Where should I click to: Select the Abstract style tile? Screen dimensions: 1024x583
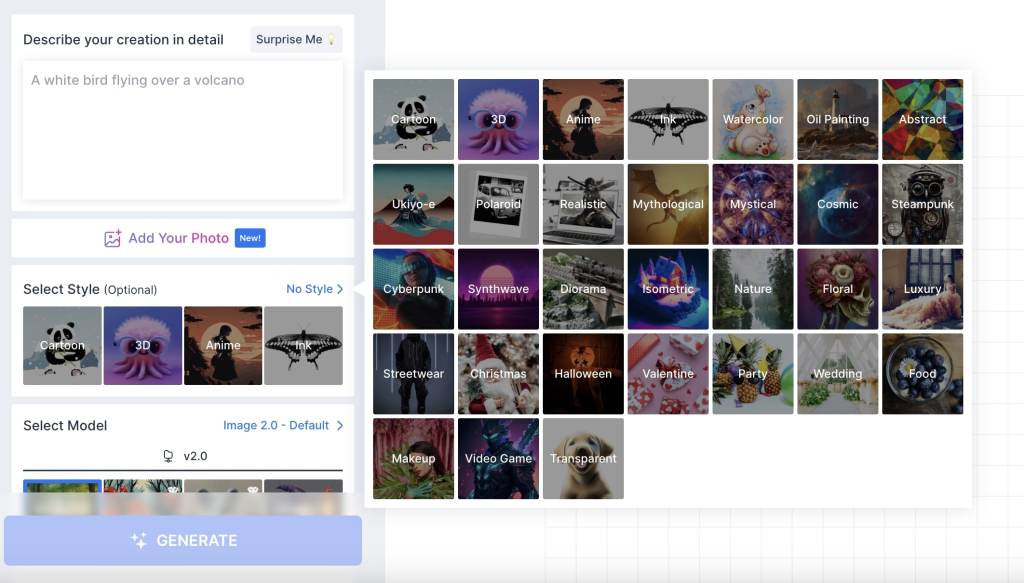(922, 119)
